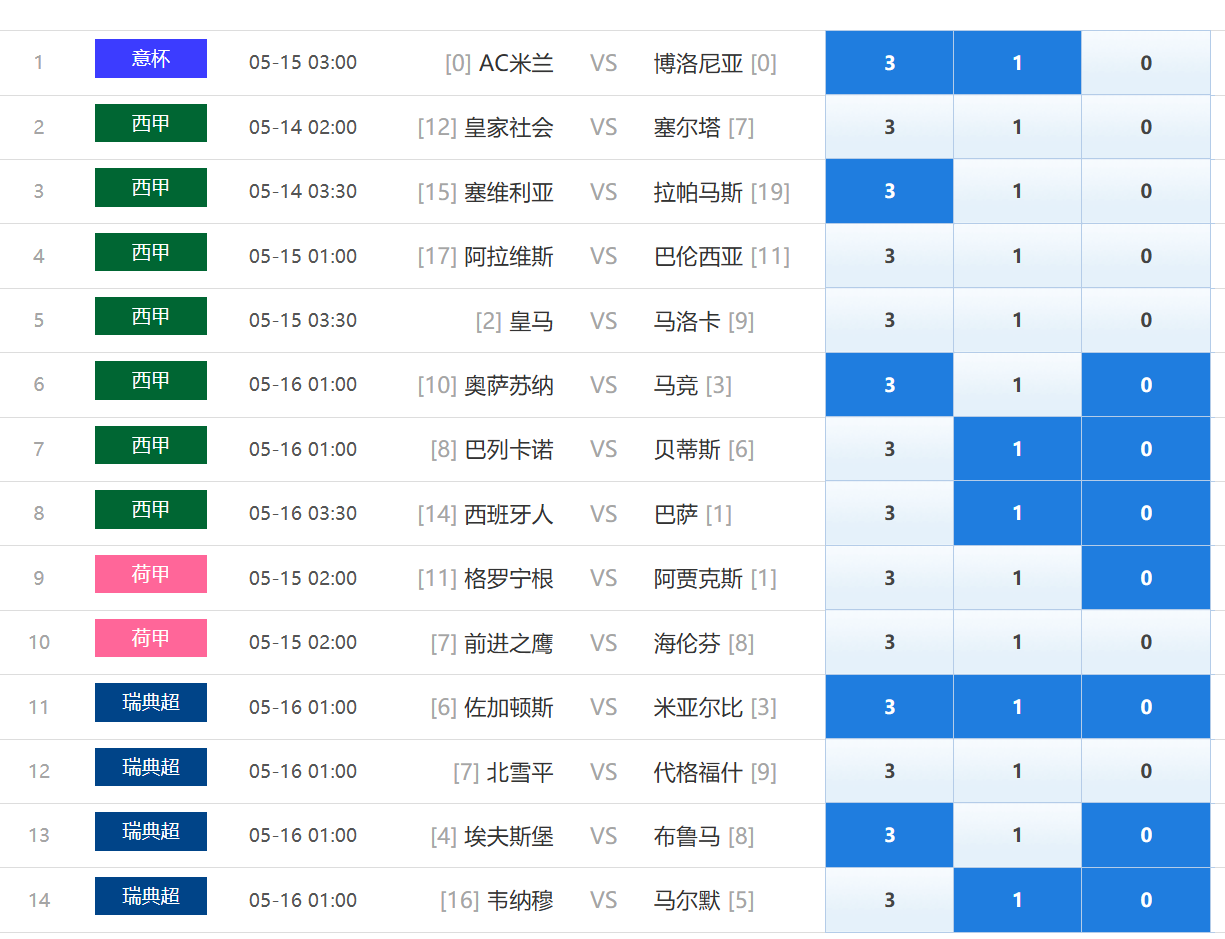
Task: Deselect 3 for 佐加顿斯 vs 米亚尔比
Action: point(889,707)
